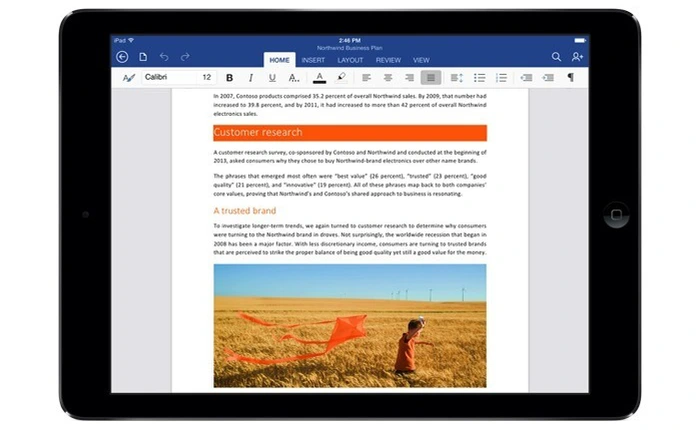Tap the back arrow button
This screenshot has height=430, width=700.
(x=122, y=57)
